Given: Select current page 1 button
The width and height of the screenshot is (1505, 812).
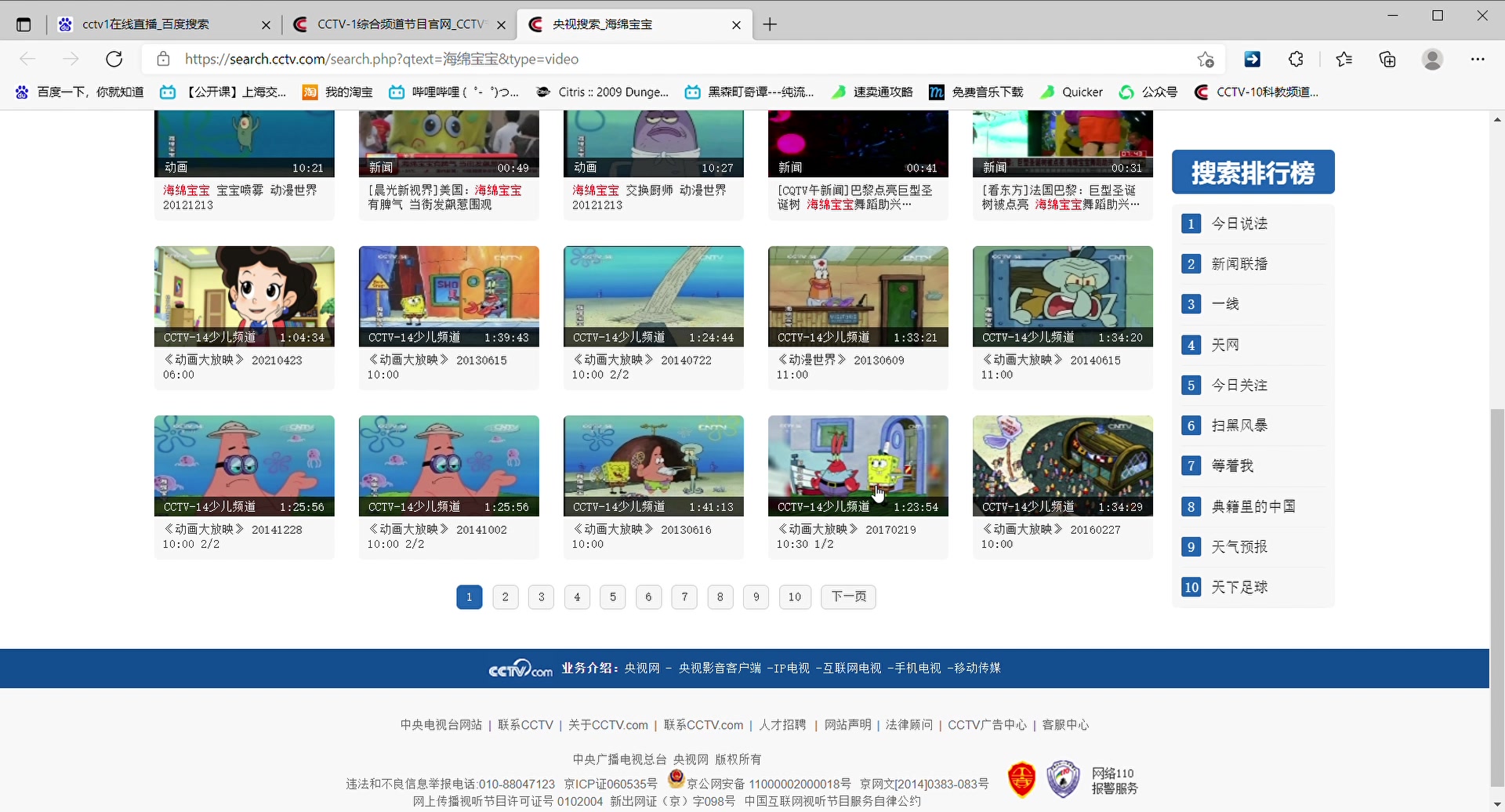Looking at the screenshot, I should point(470,597).
